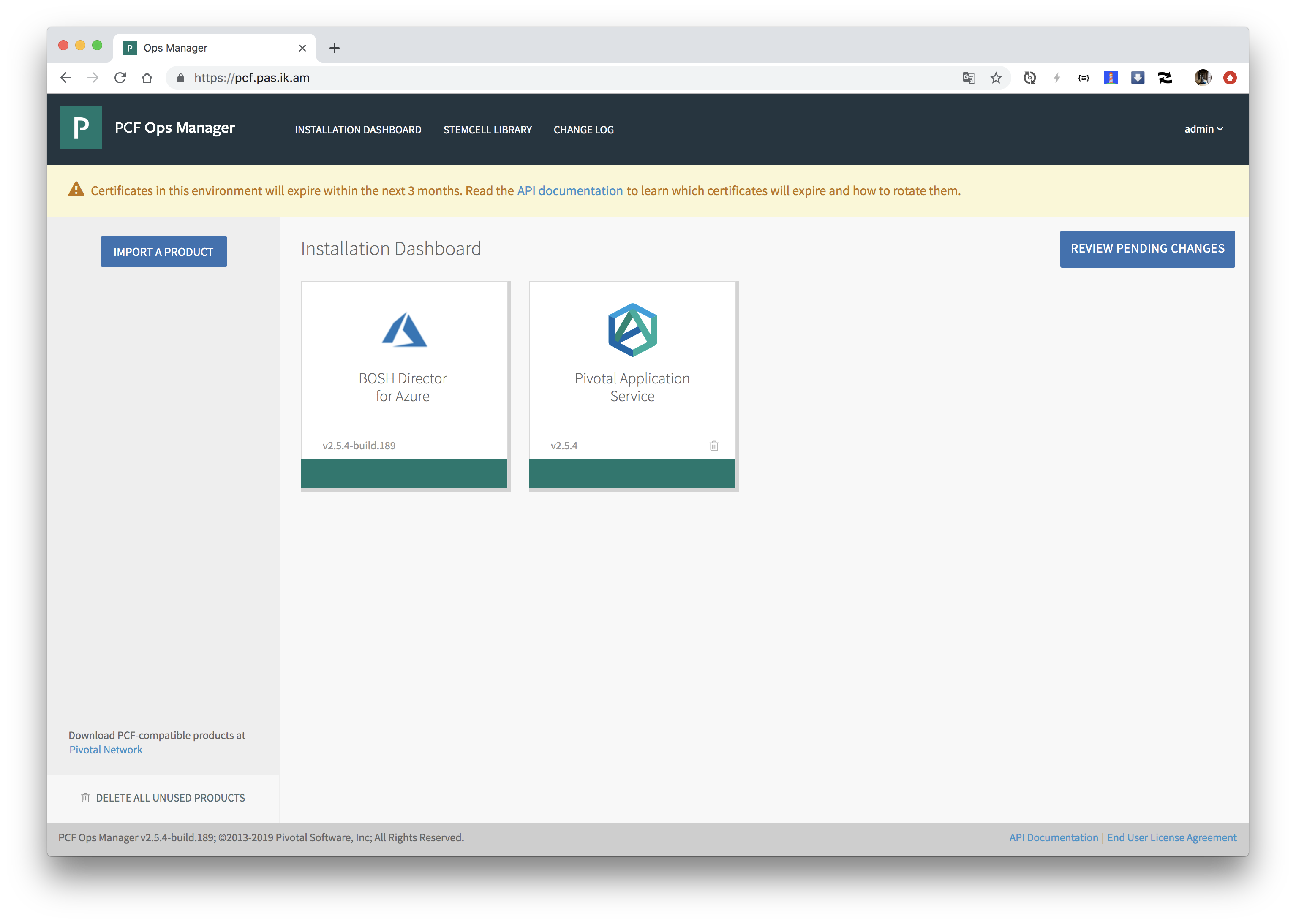Click Review Pending Changes button

pyautogui.click(x=1147, y=249)
